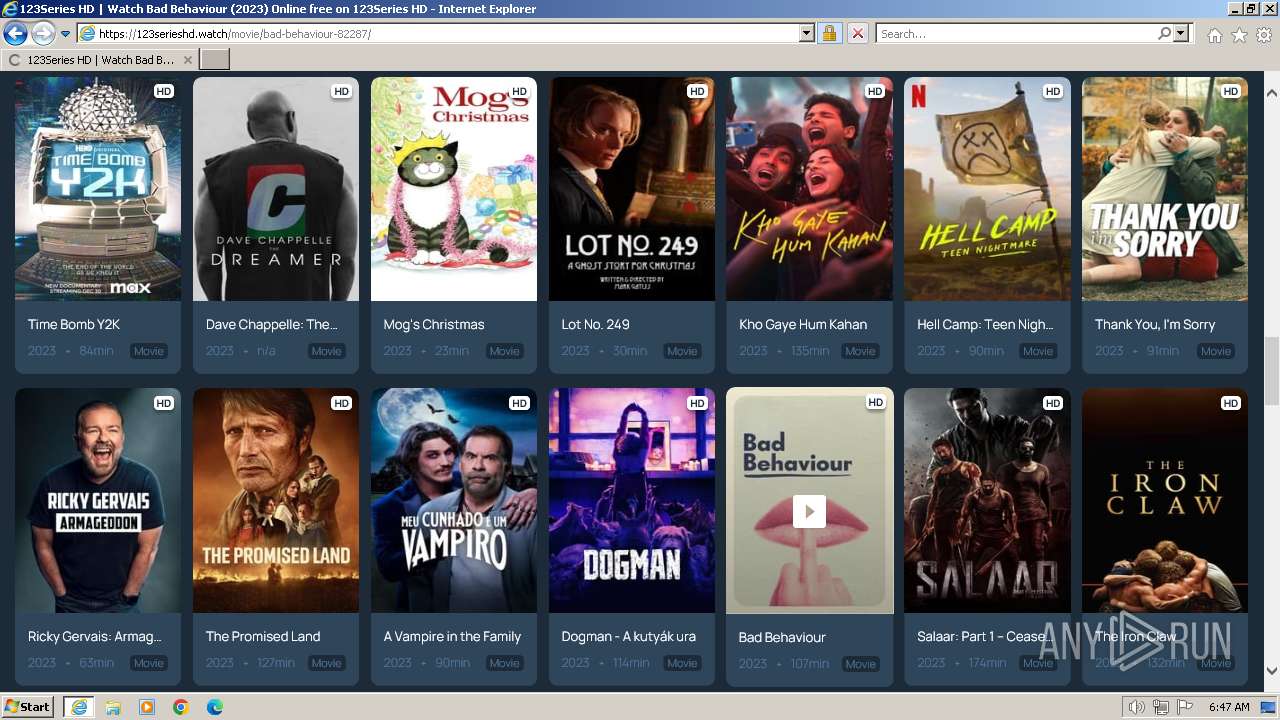Open the Action Center flag icon

coord(1185,707)
